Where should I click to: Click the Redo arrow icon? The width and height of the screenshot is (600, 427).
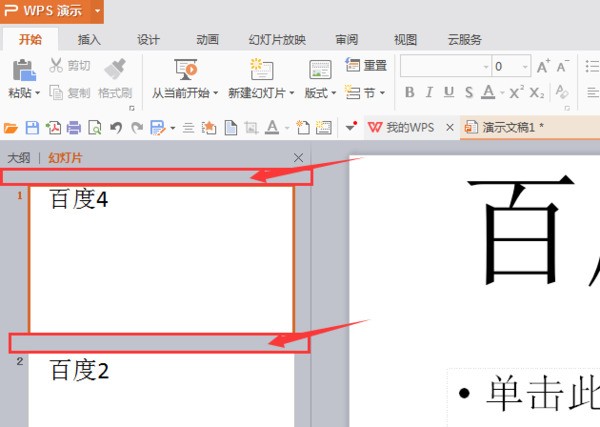pos(137,127)
